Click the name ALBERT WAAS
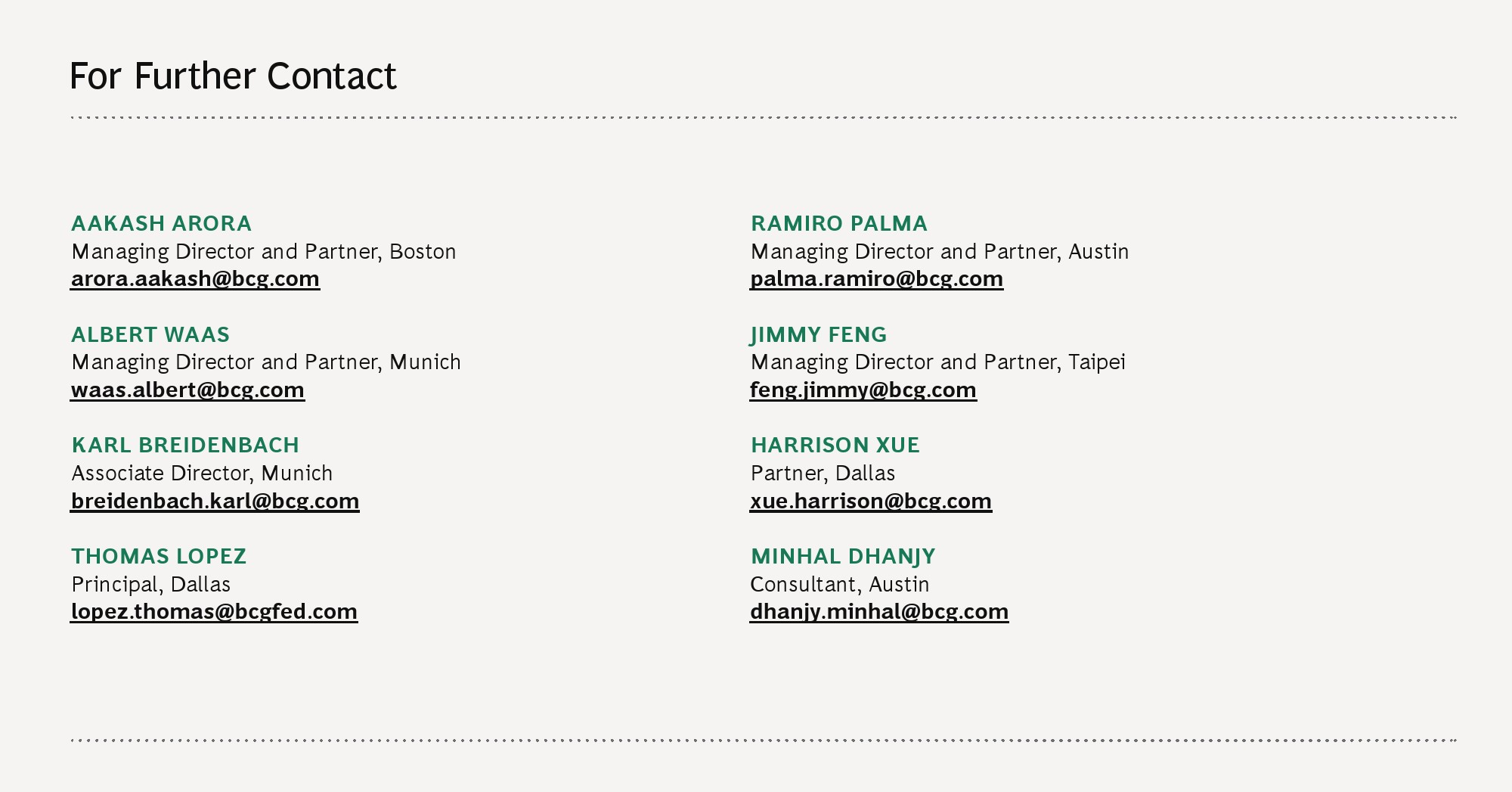The image size is (1512, 792). [150, 334]
